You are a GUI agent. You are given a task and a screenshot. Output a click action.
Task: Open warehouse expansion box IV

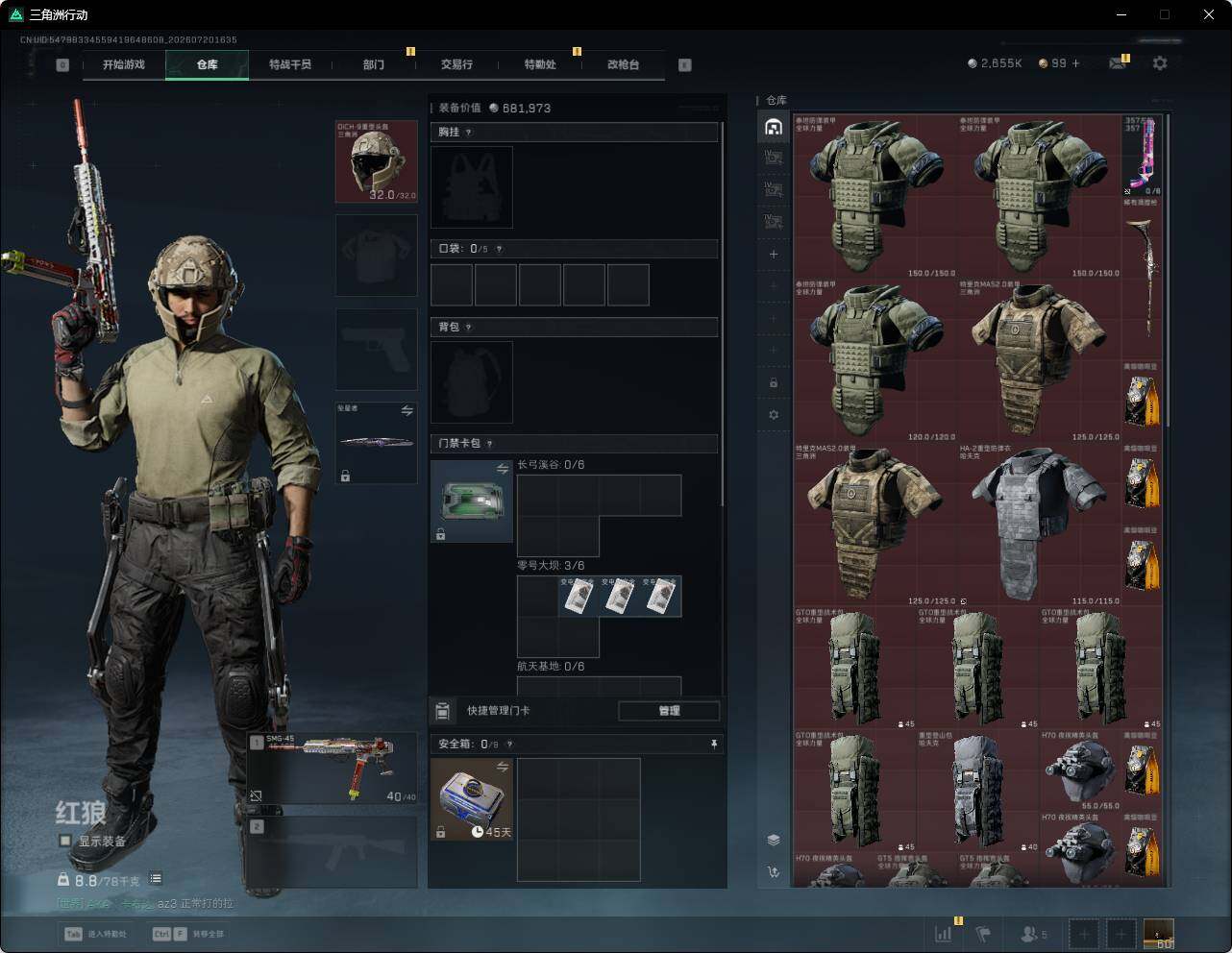pyautogui.click(x=774, y=222)
